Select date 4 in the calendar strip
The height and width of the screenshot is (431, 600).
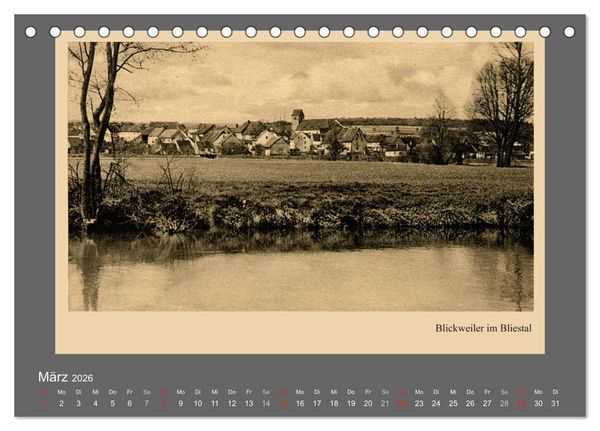(x=95, y=403)
